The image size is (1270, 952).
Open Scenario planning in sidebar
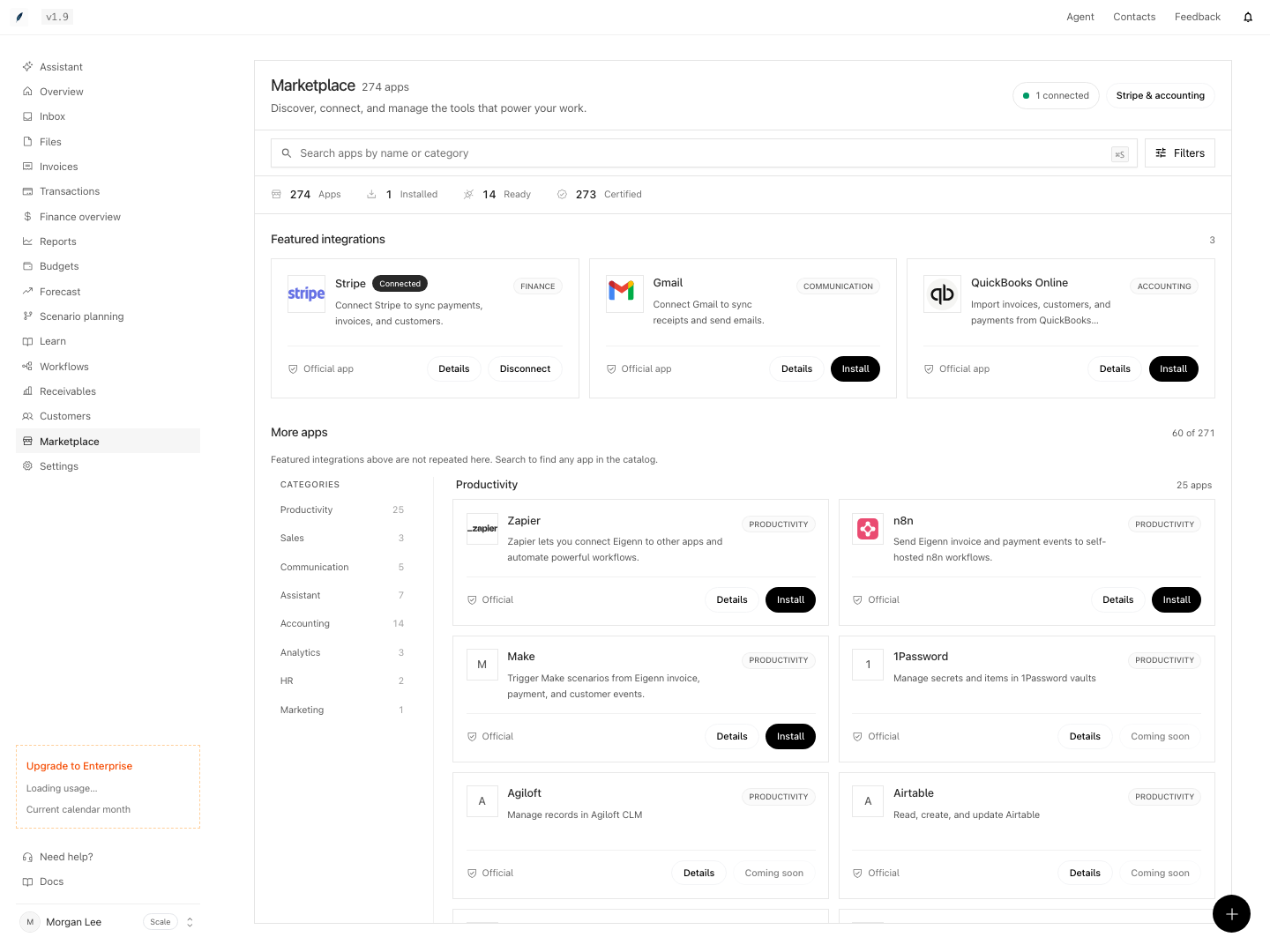click(x=108, y=316)
